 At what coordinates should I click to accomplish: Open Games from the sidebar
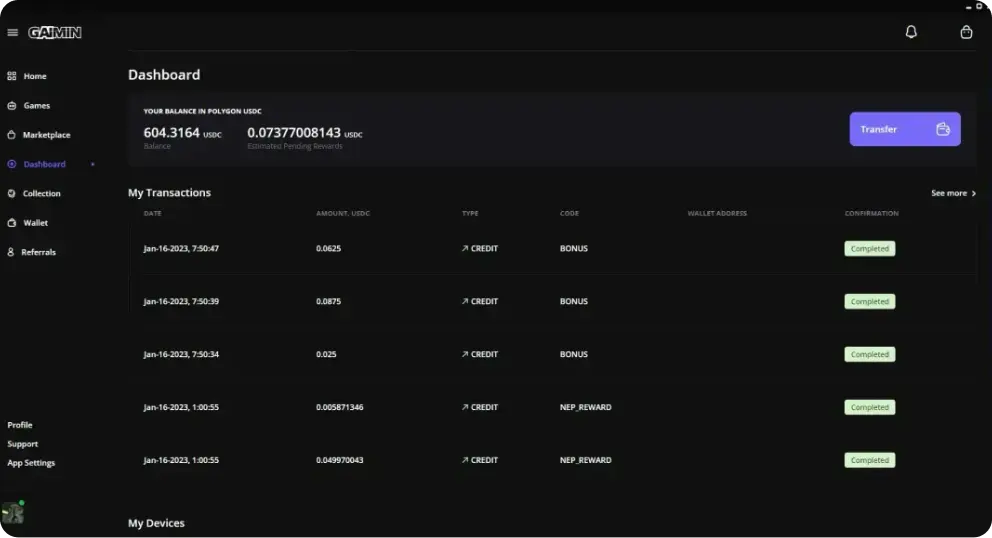[x=36, y=105]
